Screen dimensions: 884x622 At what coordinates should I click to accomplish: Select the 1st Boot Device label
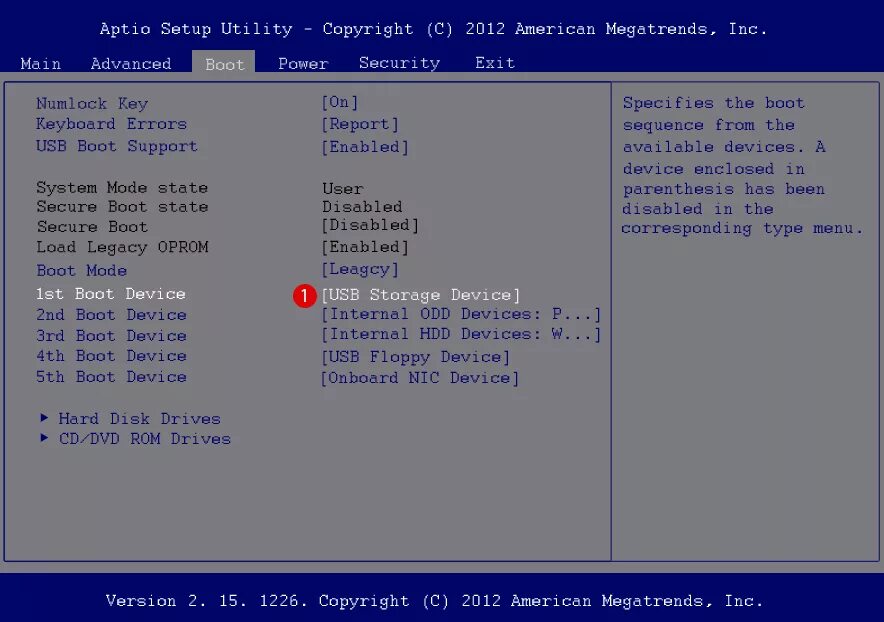[110, 294]
